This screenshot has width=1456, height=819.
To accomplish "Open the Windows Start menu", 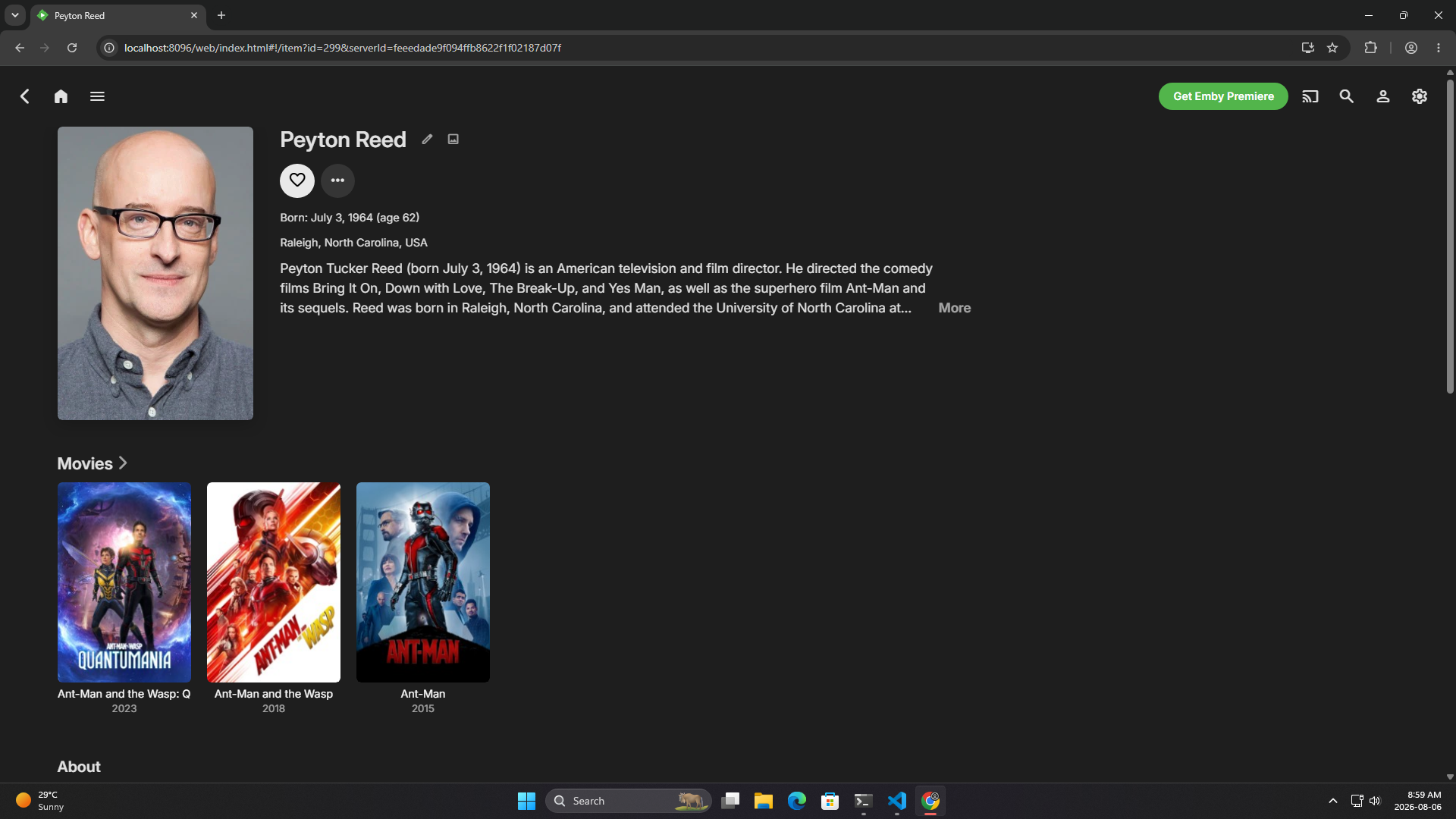I will (x=526, y=801).
